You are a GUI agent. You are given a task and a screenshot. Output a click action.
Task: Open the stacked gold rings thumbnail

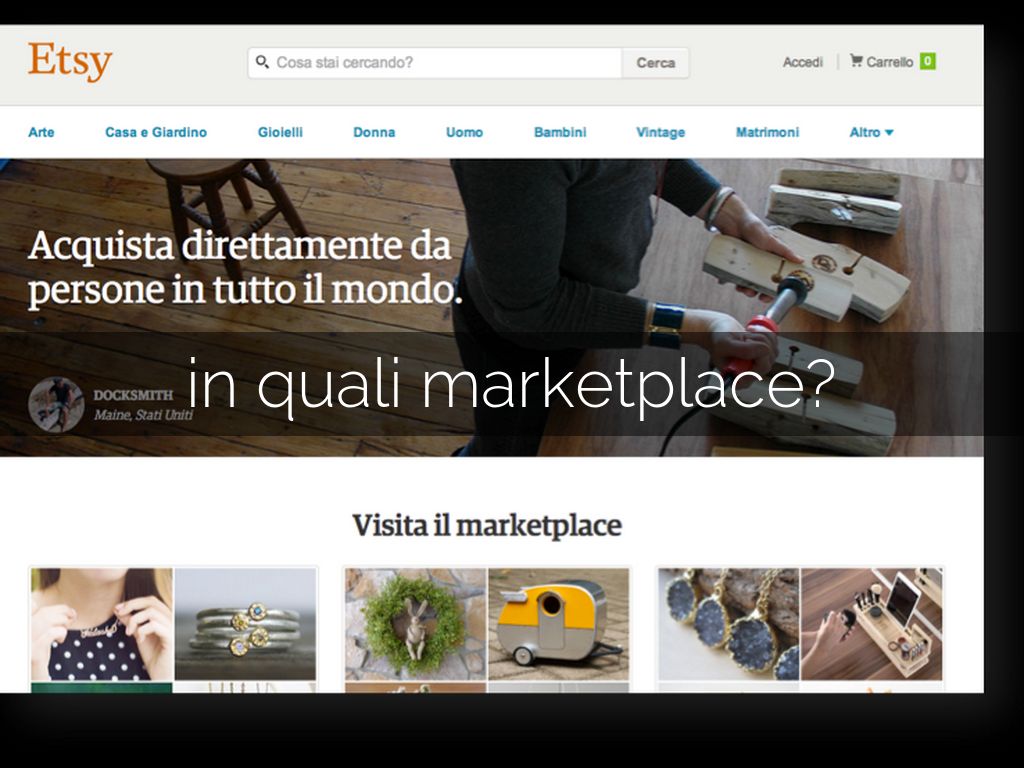tap(246, 624)
